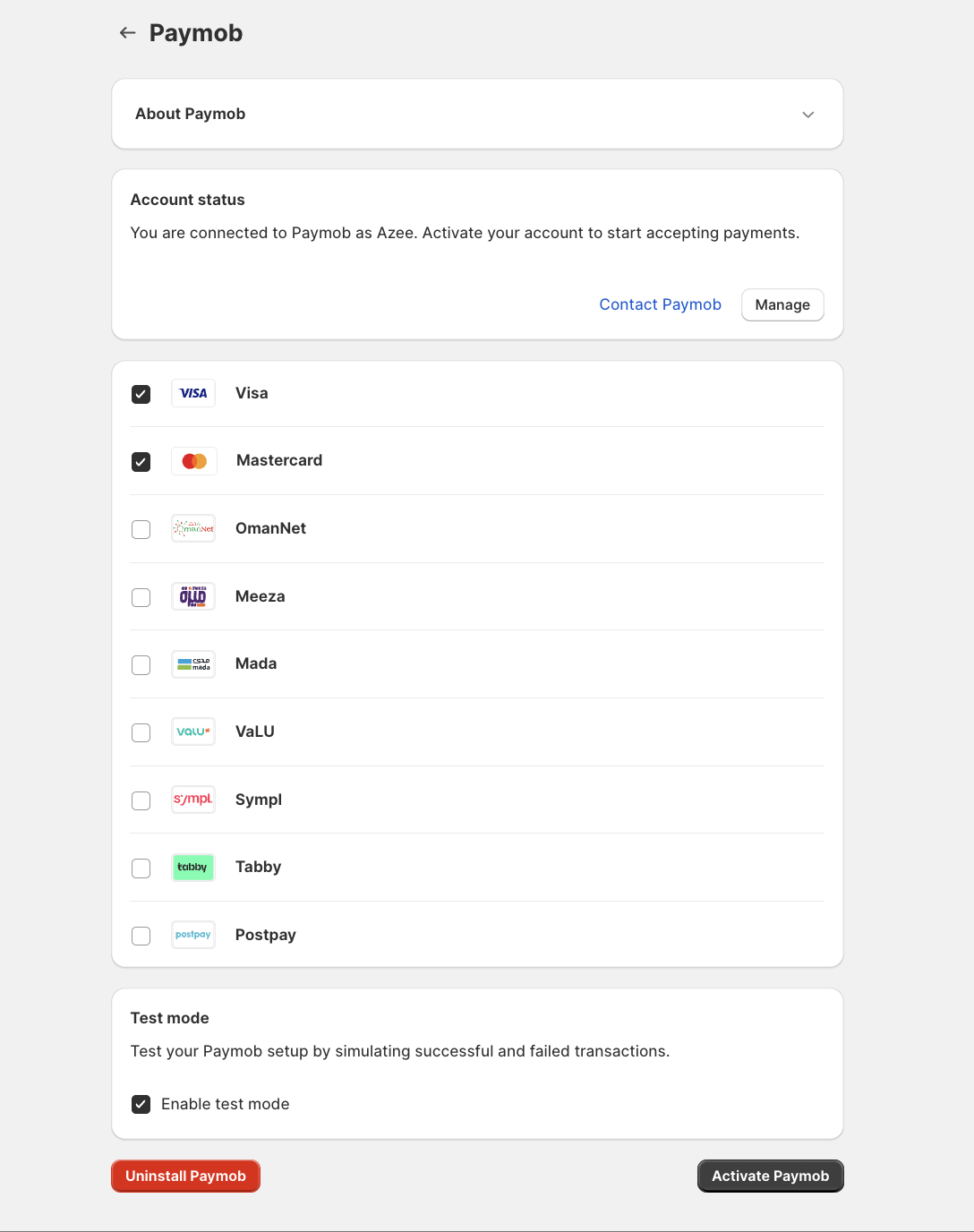
Task: Click the Mastercard logo icon
Action: coord(194,461)
